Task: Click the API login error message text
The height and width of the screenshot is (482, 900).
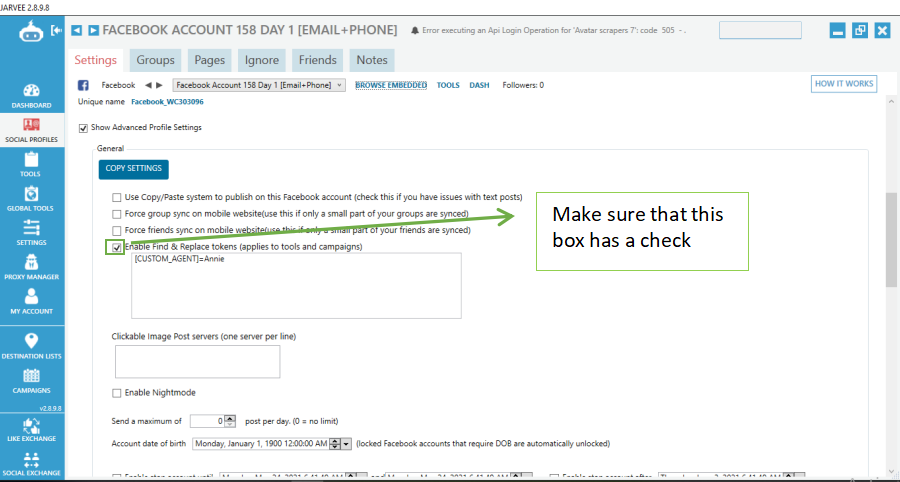Action: [554, 30]
